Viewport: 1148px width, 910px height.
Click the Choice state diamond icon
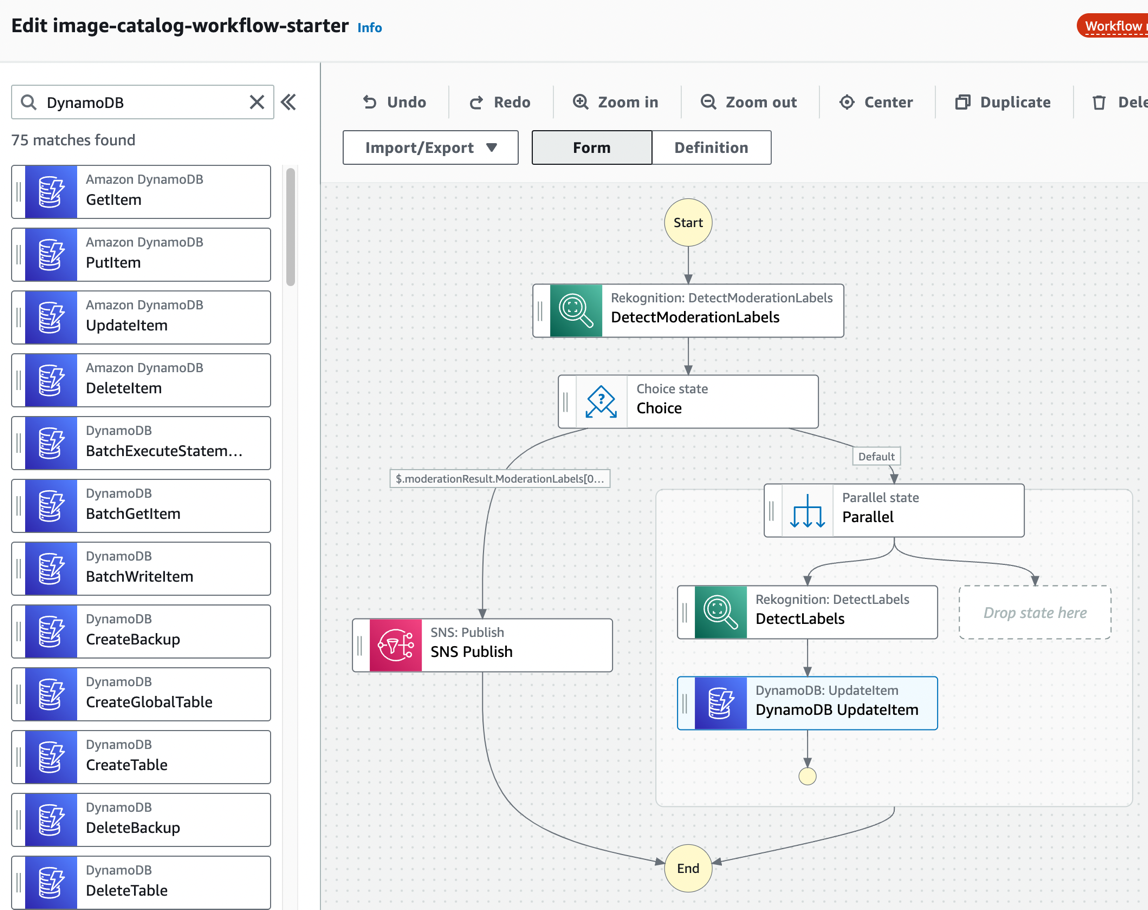601,402
